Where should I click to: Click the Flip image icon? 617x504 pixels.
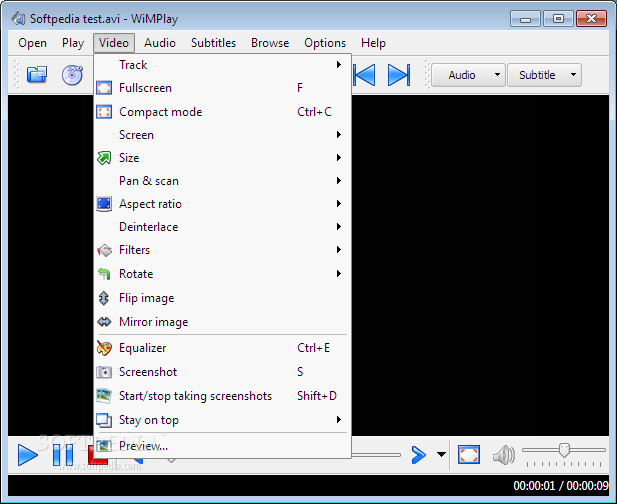104,298
